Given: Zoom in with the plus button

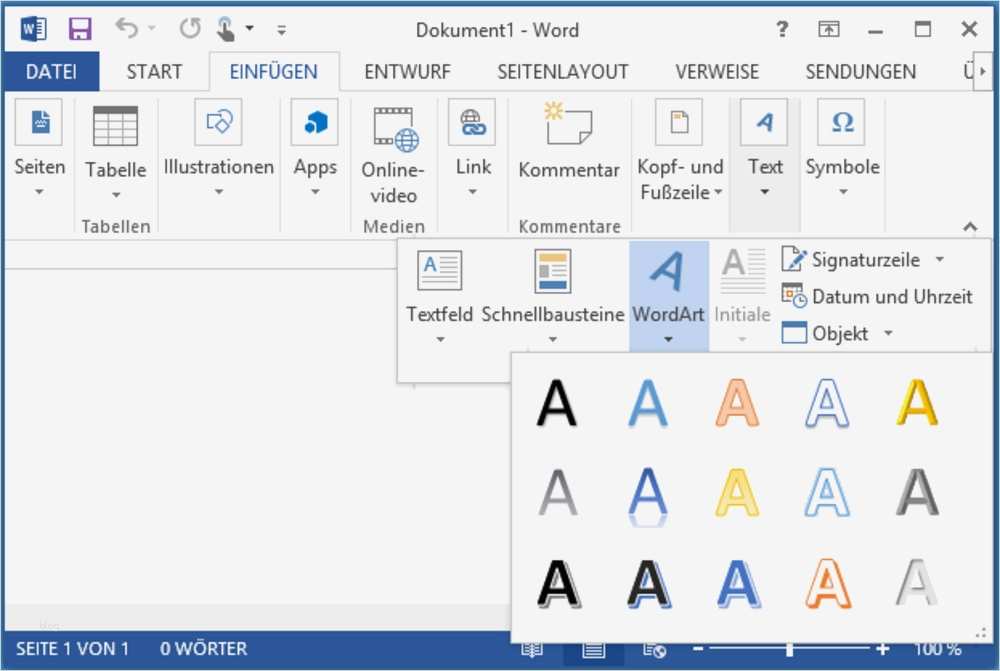Looking at the screenshot, I should pyautogui.click(x=883, y=649).
